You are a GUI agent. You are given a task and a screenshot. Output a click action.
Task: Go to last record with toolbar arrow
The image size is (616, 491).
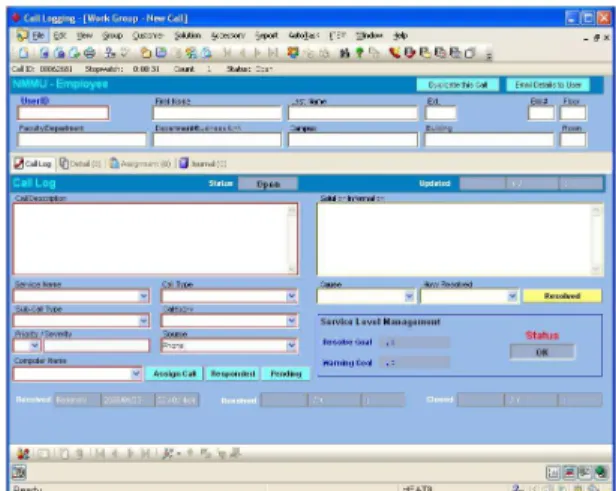tap(273, 53)
